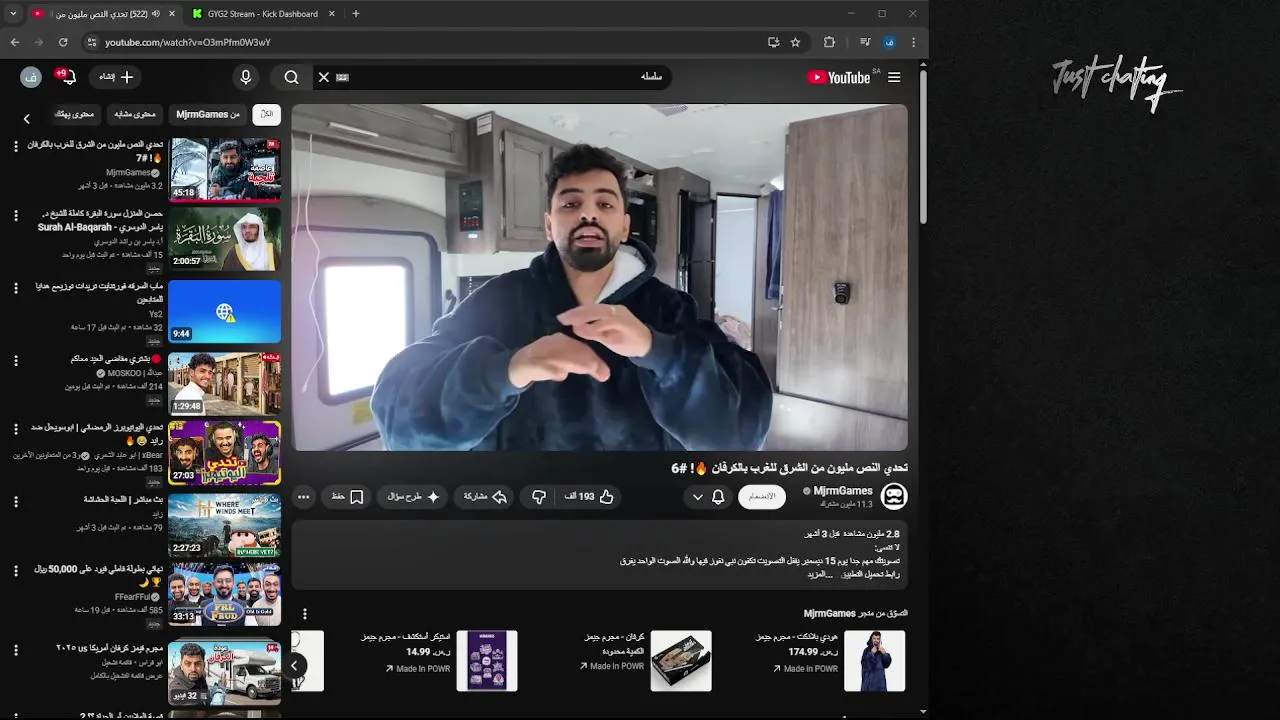This screenshot has height=720, width=1280.
Task: Like the video (193 ألف)
Action: 589,496
